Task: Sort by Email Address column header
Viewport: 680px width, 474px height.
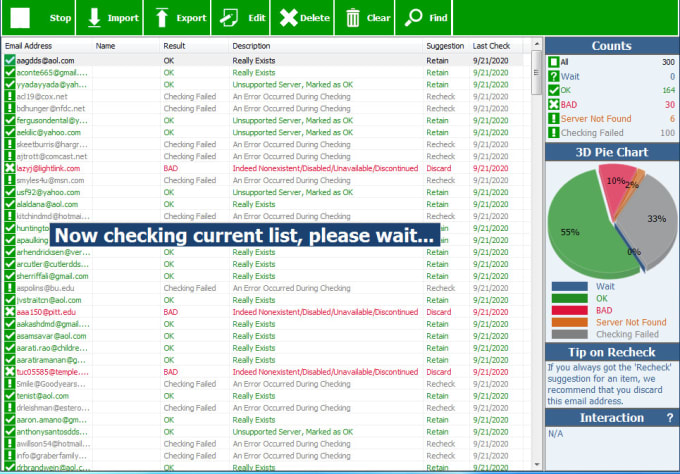Action: (x=28, y=46)
